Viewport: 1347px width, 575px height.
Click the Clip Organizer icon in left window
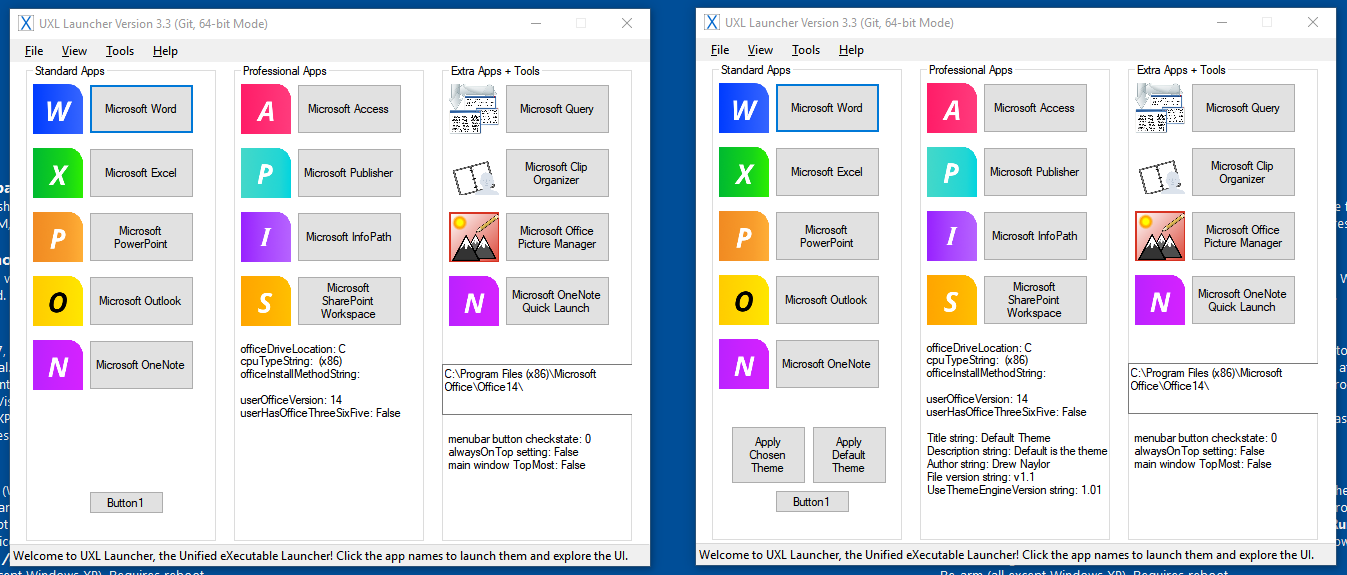pyautogui.click(x=474, y=173)
